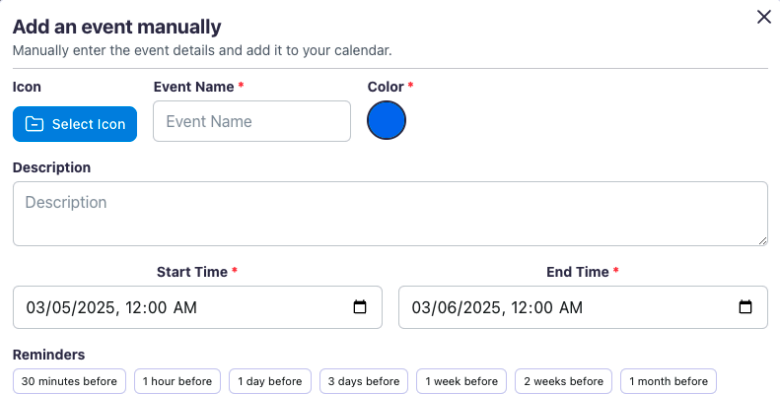Open the Start Time calendar picker icon
This screenshot has height=409, width=781.
click(x=360, y=307)
